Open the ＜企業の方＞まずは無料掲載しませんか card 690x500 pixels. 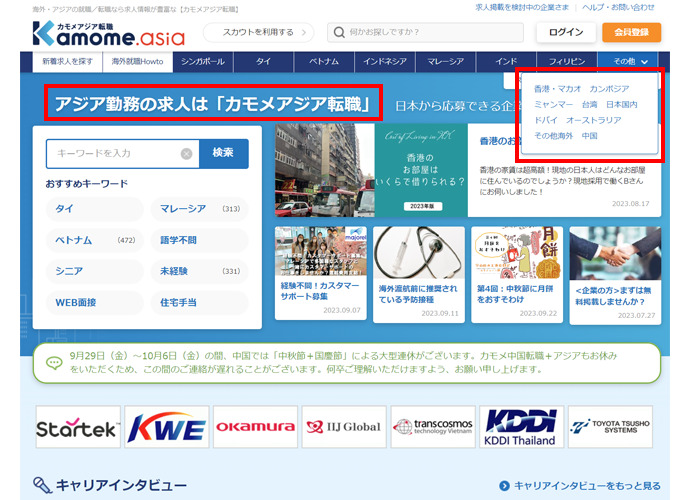(x=615, y=276)
